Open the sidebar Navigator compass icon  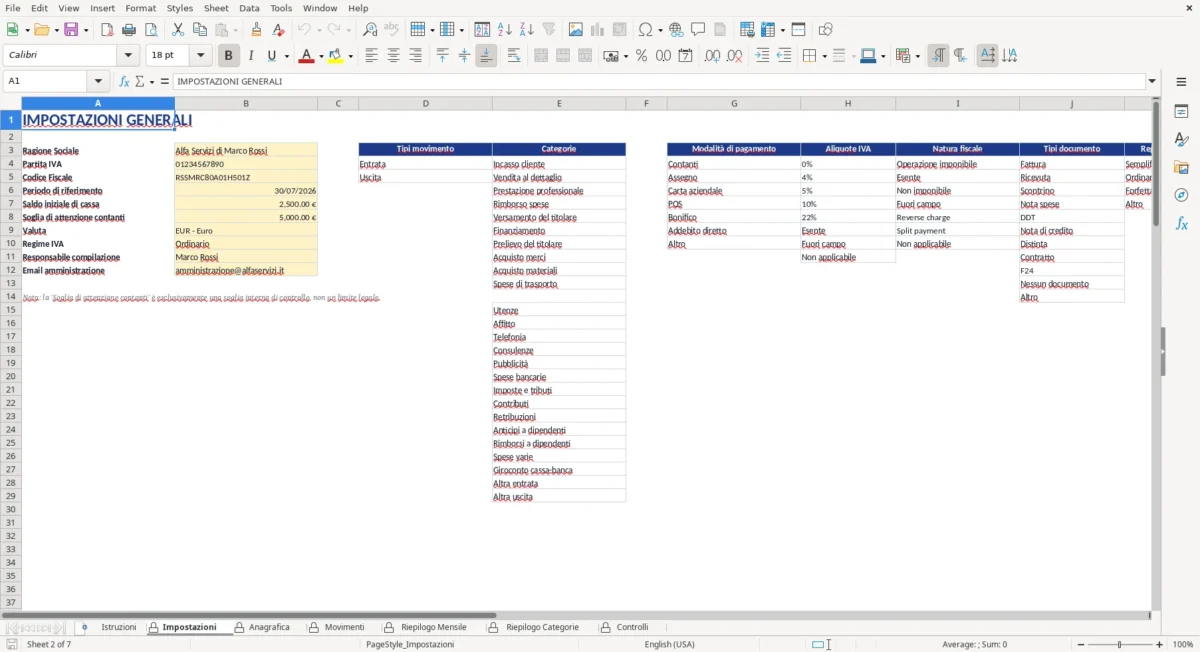[1181, 195]
